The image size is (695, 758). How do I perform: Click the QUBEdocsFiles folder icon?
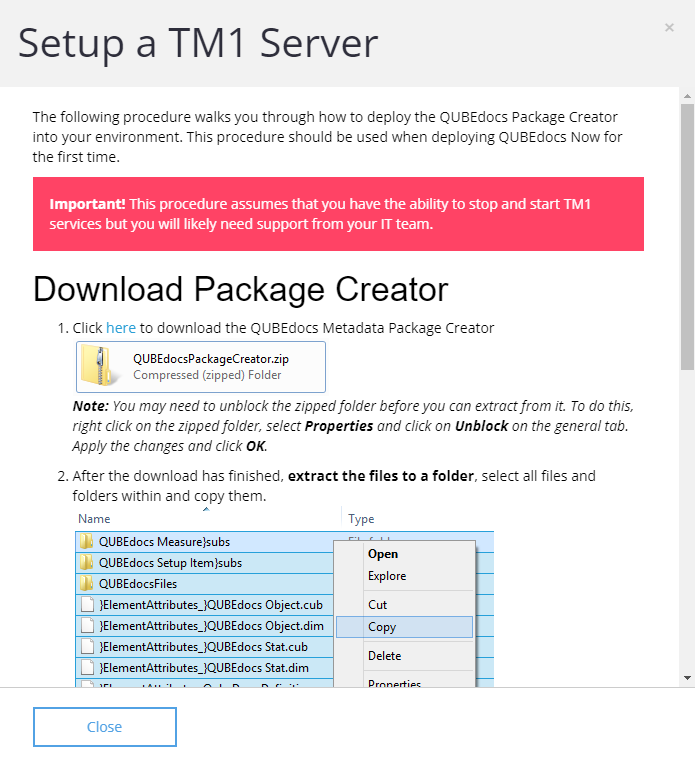coord(87,583)
